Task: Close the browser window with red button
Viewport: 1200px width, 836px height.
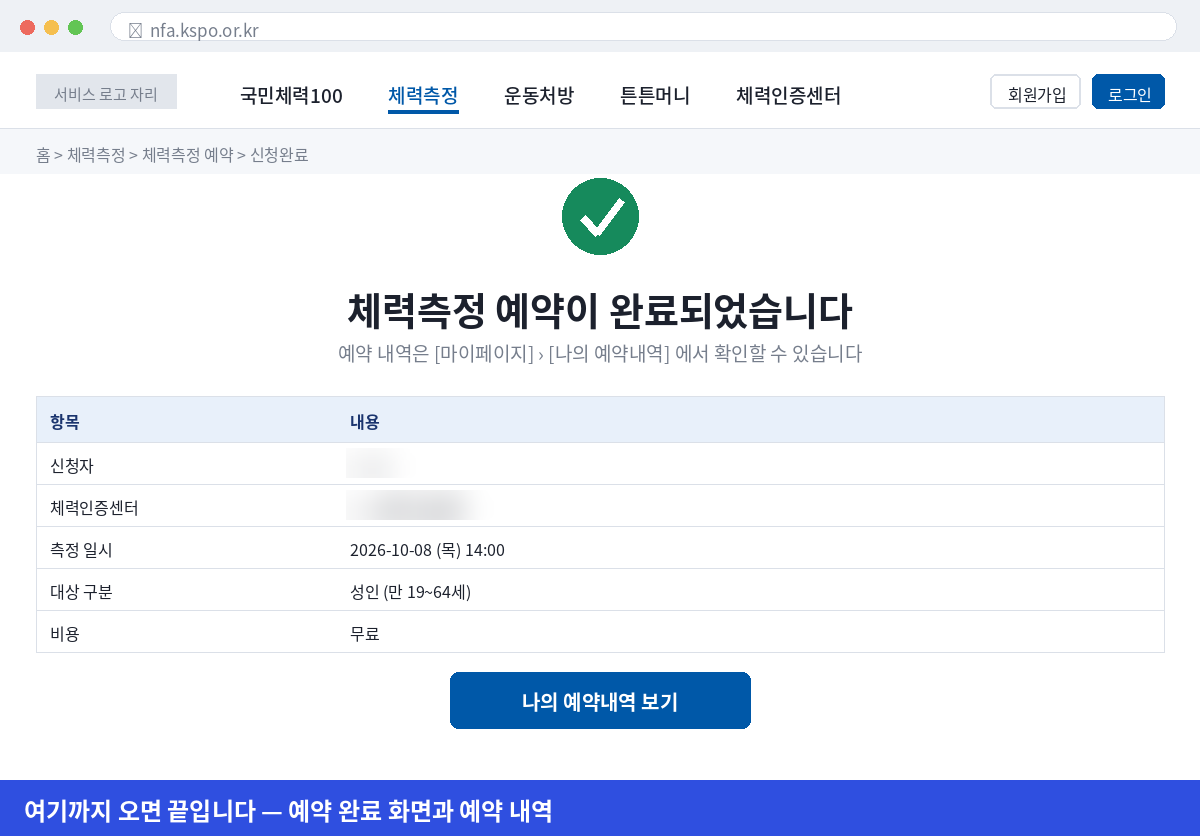Action: coord(27,27)
